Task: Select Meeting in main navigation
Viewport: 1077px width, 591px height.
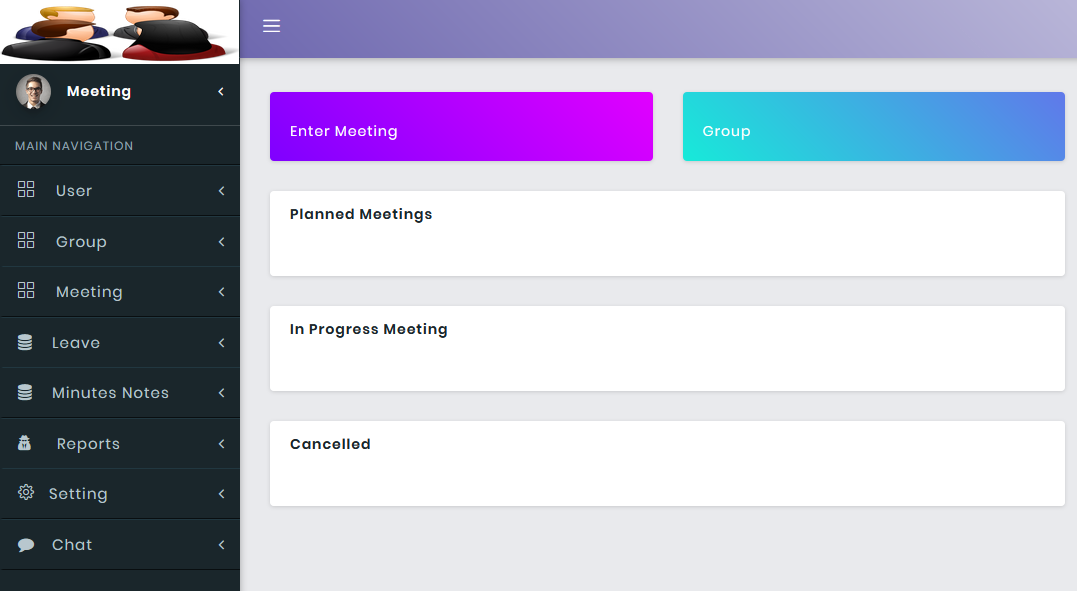Action: pyautogui.click(x=89, y=292)
